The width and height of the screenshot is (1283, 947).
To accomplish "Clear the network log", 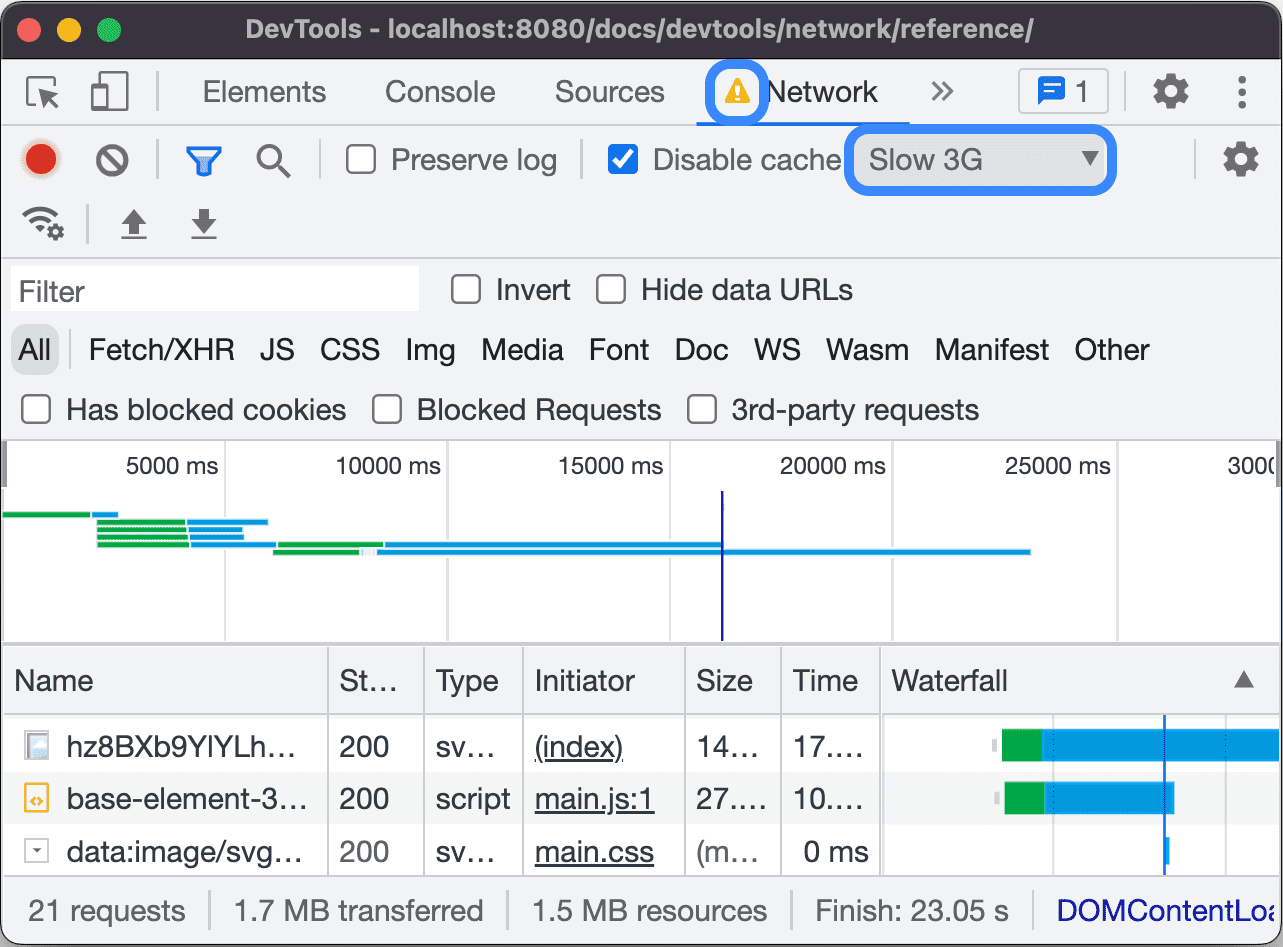I will (112, 160).
